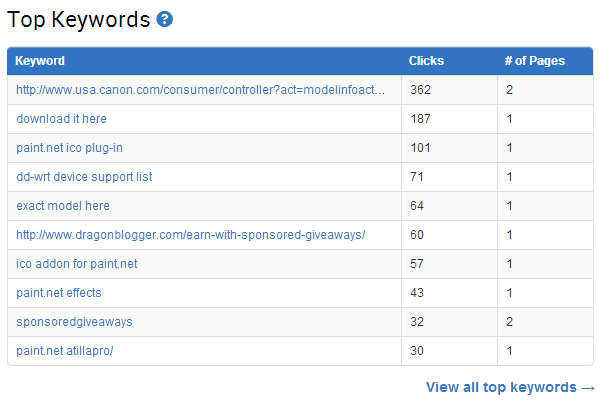
Task: Open the usa.canon.com controller keyword link
Action: [x=200, y=90]
